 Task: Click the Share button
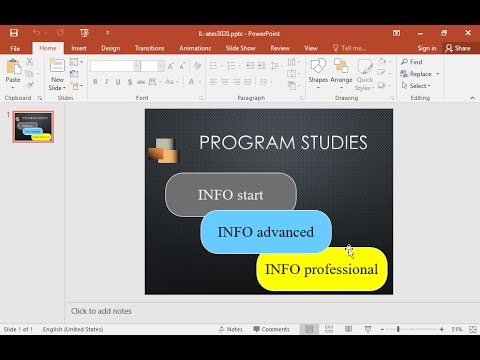(x=458, y=48)
